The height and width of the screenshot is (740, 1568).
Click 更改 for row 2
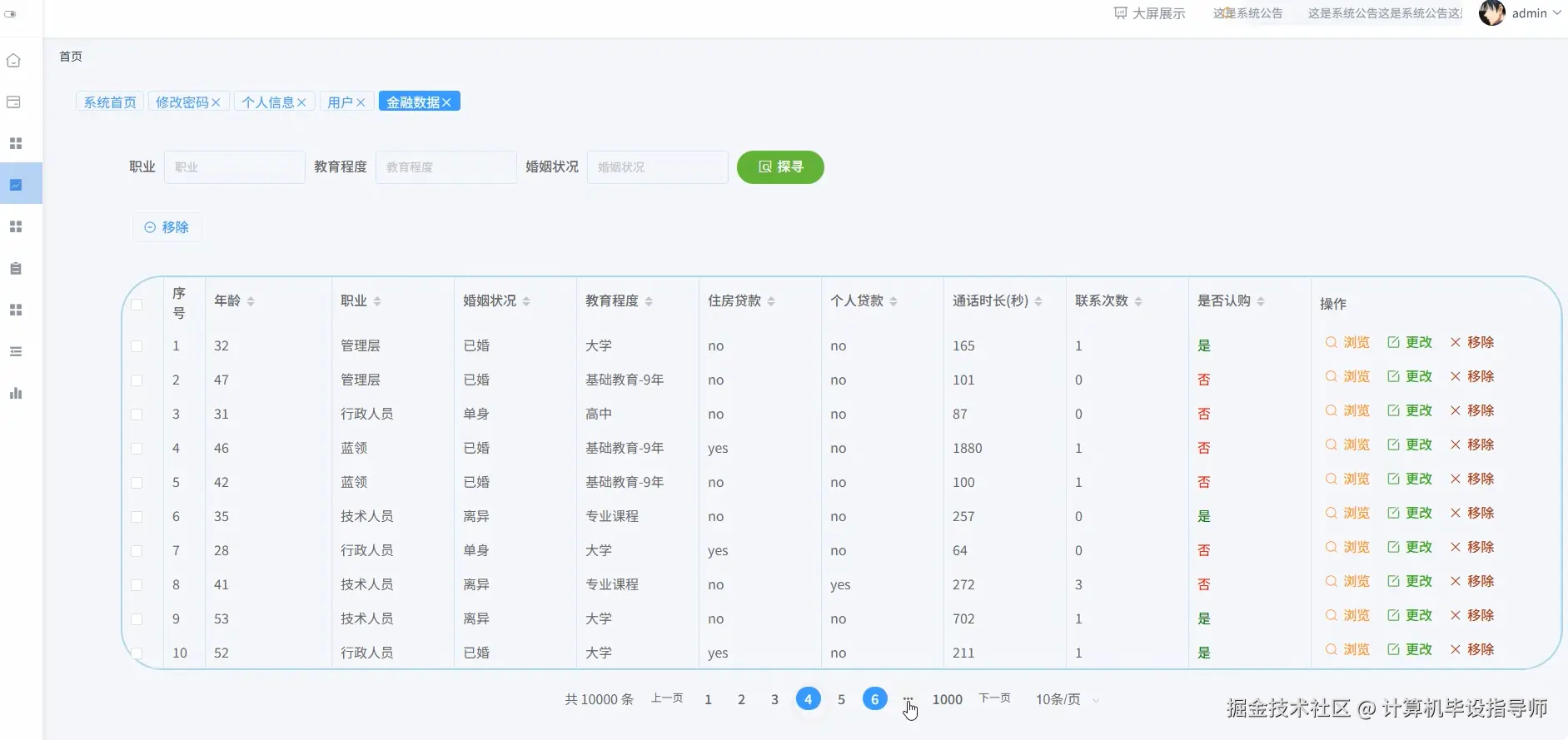pyautogui.click(x=1410, y=376)
